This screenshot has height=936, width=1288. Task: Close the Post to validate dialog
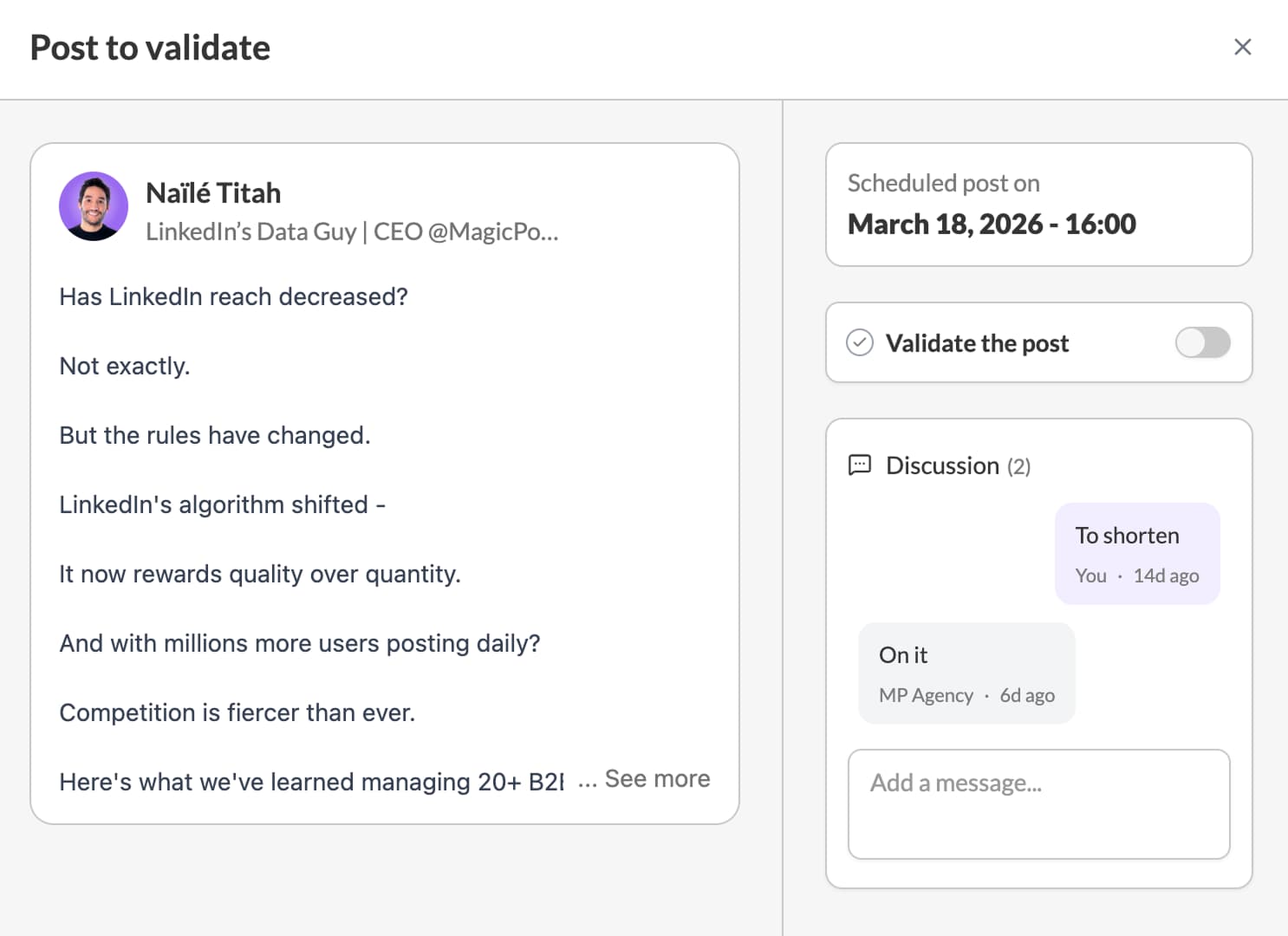[1242, 48]
